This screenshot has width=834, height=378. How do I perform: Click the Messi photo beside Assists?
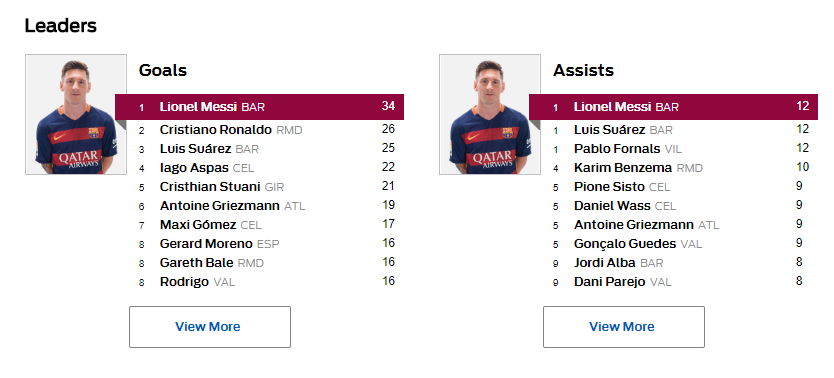coord(490,114)
